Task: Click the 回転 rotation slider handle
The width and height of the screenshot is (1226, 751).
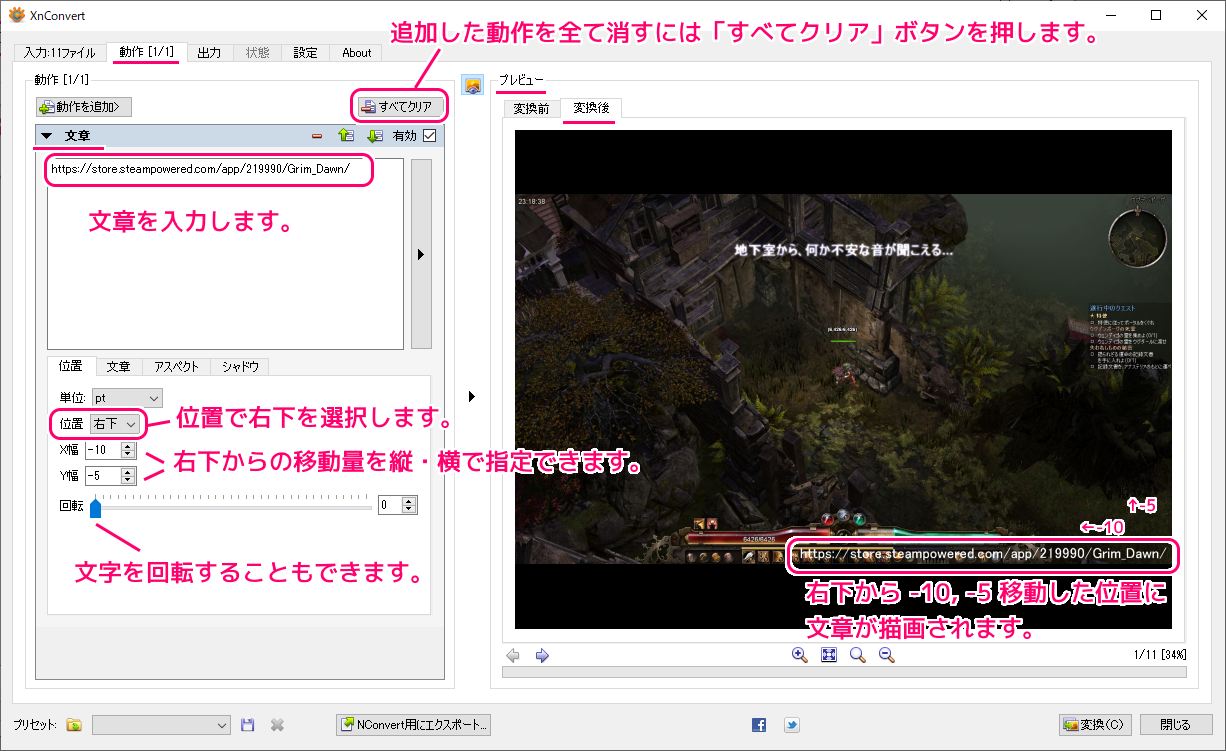Action: [x=96, y=508]
